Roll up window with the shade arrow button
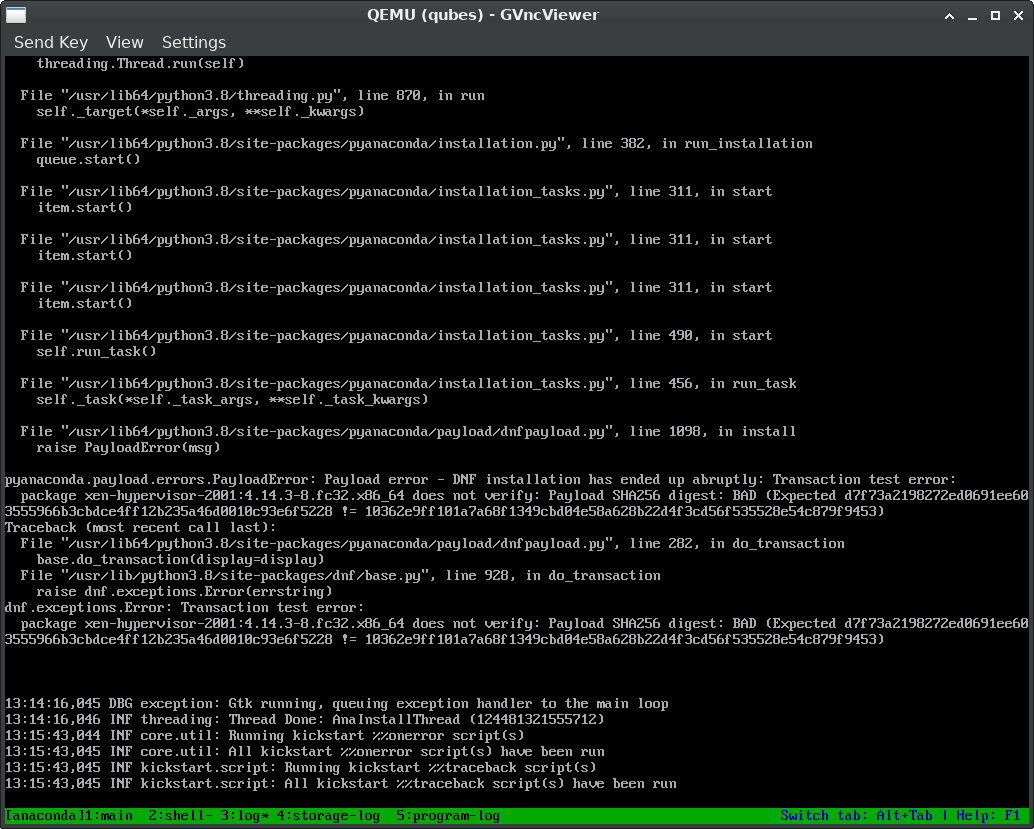This screenshot has width=1034, height=829. [949, 15]
